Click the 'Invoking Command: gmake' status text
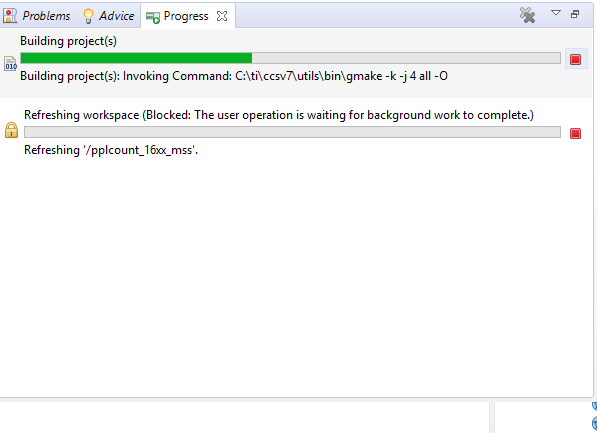Screen dimensions: 597x433 234,76
